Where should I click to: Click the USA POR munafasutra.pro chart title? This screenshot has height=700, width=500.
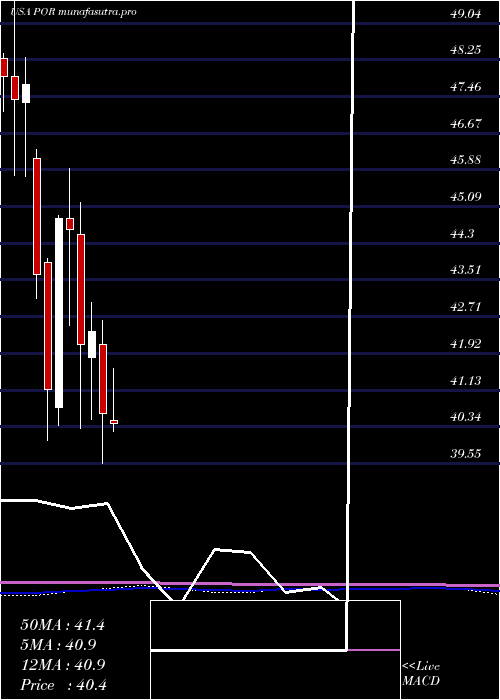(x=73, y=12)
